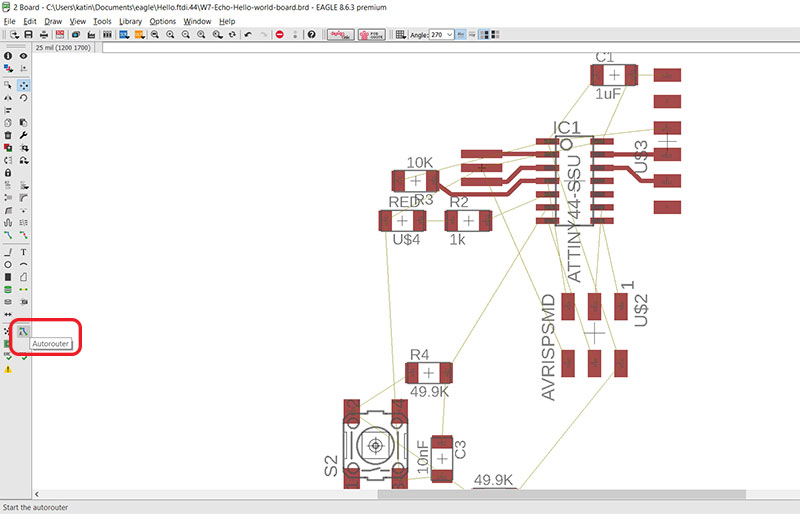Select the Mark tool icon
The image size is (800, 514).
23,68
